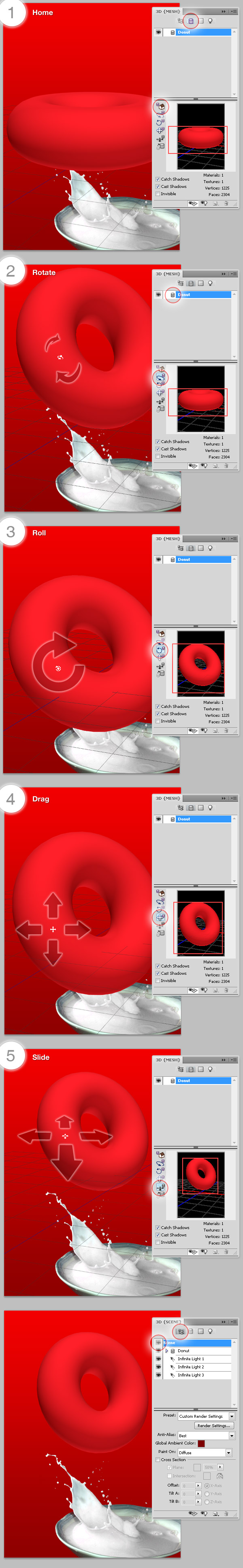This screenshot has height=1568, width=243.
Task: Click the donut mesh preview in Roll step panel
Action: (x=200, y=663)
